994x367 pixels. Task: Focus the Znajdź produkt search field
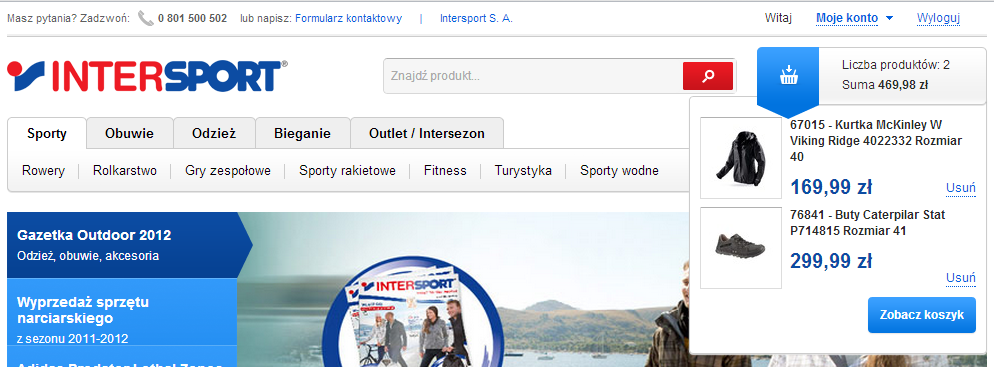point(532,76)
